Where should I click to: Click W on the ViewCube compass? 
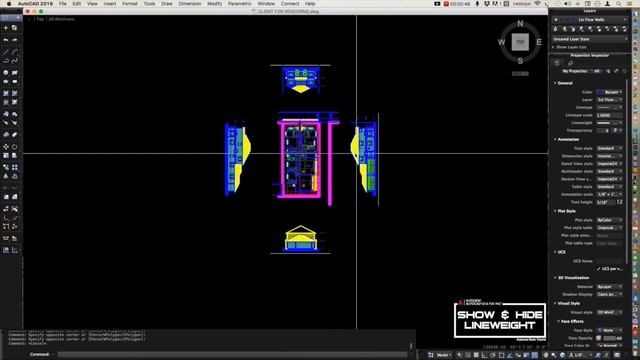[x=501, y=42]
